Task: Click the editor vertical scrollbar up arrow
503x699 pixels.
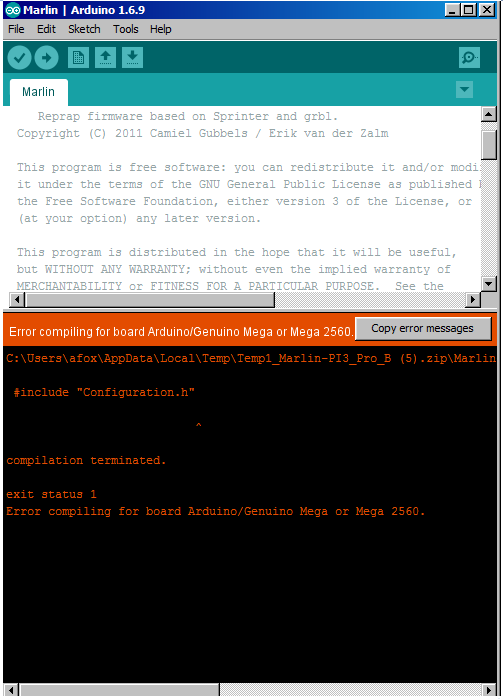Action: tap(489, 115)
